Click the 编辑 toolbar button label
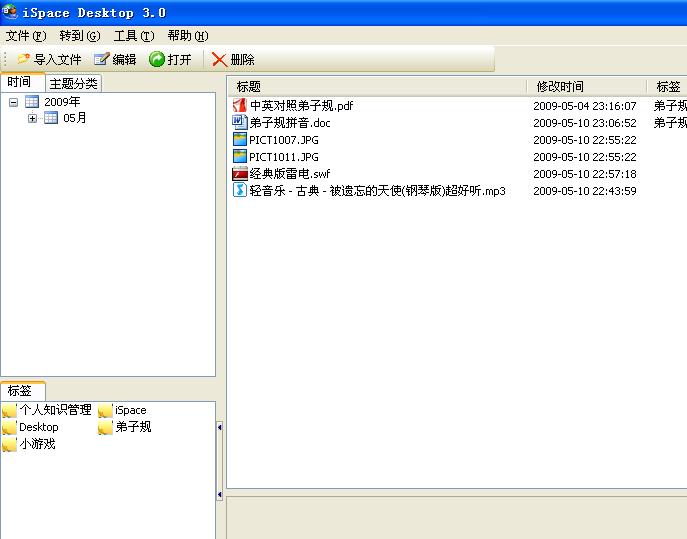687x539 pixels. pos(124,59)
